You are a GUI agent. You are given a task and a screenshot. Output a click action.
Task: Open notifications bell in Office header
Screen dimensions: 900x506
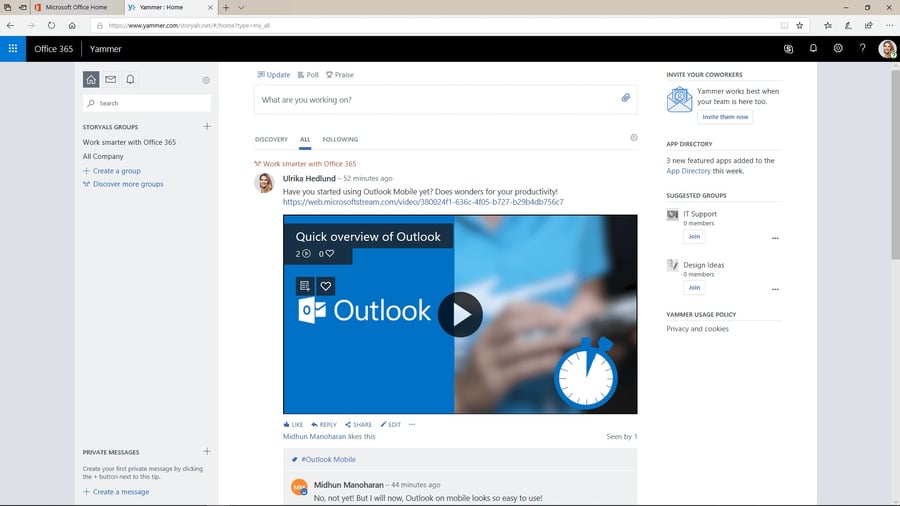click(813, 48)
